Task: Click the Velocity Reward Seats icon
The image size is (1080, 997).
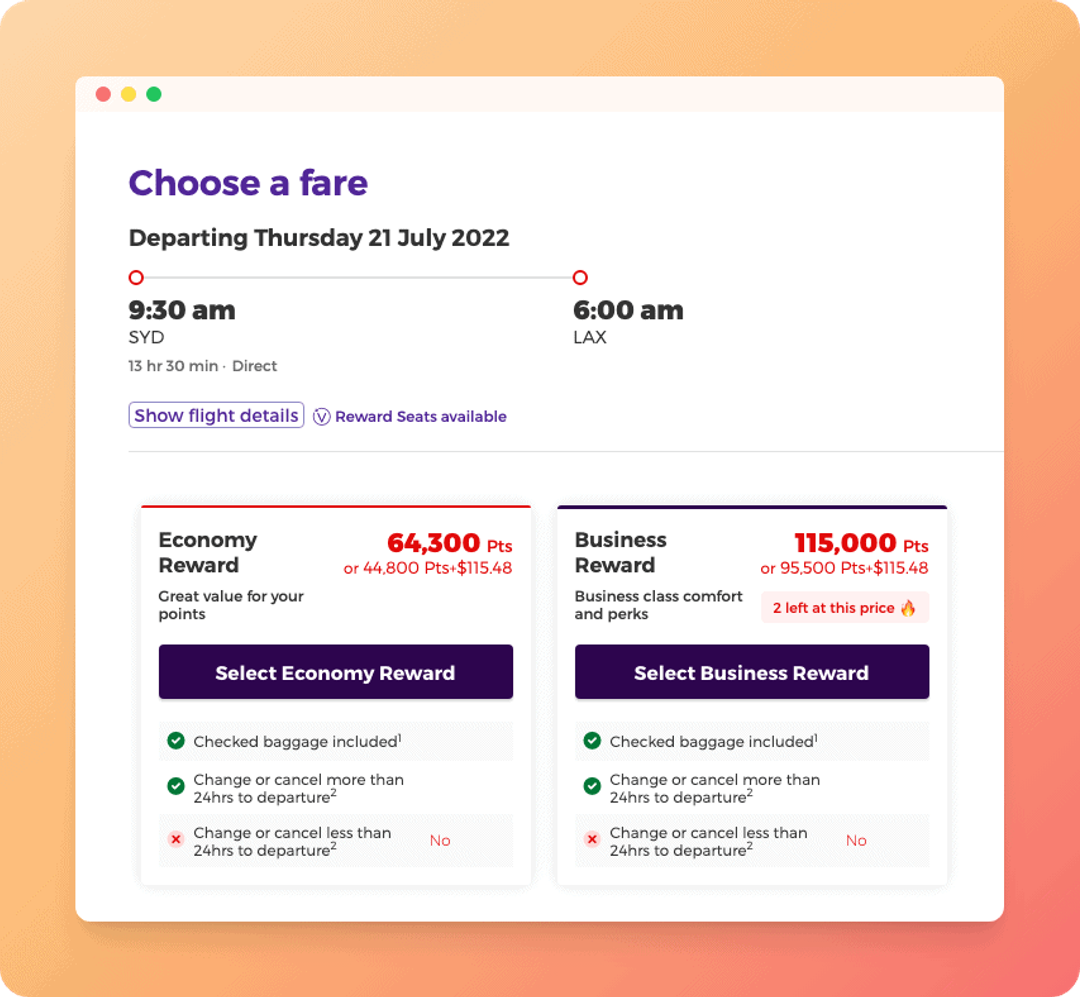Action: pos(322,416)
